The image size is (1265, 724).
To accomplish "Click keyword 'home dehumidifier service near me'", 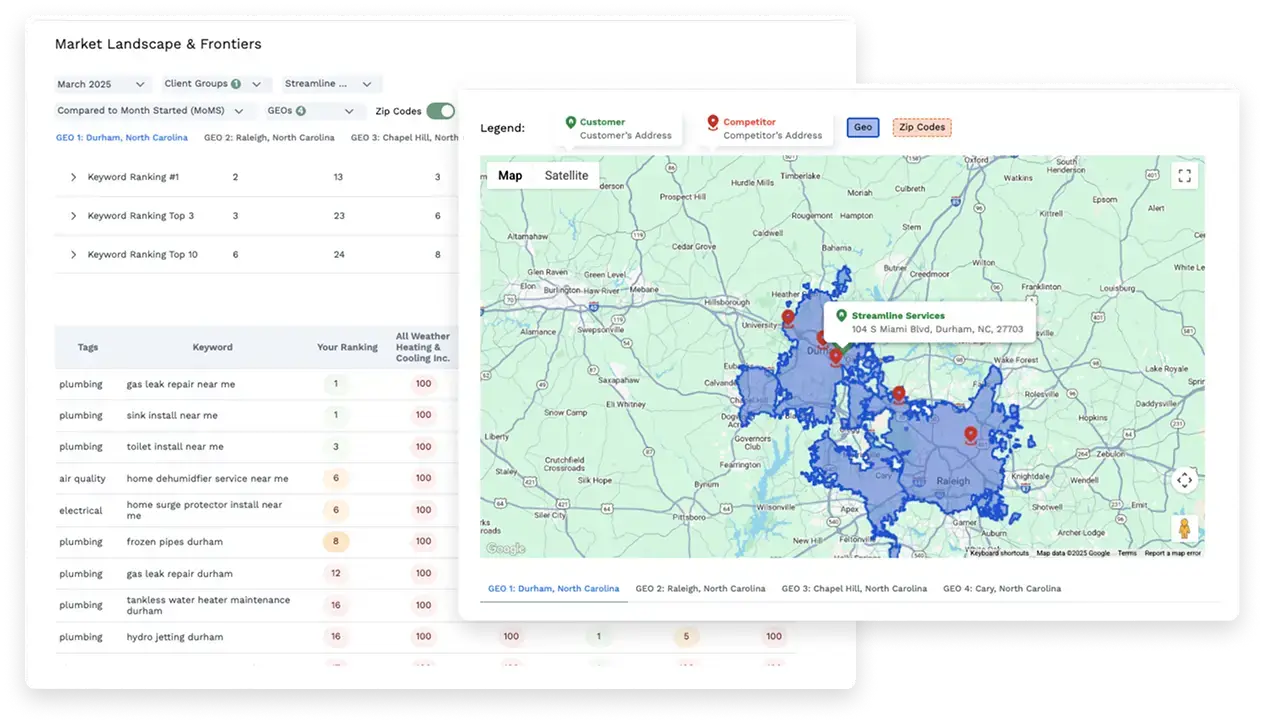I will point(207,479).
